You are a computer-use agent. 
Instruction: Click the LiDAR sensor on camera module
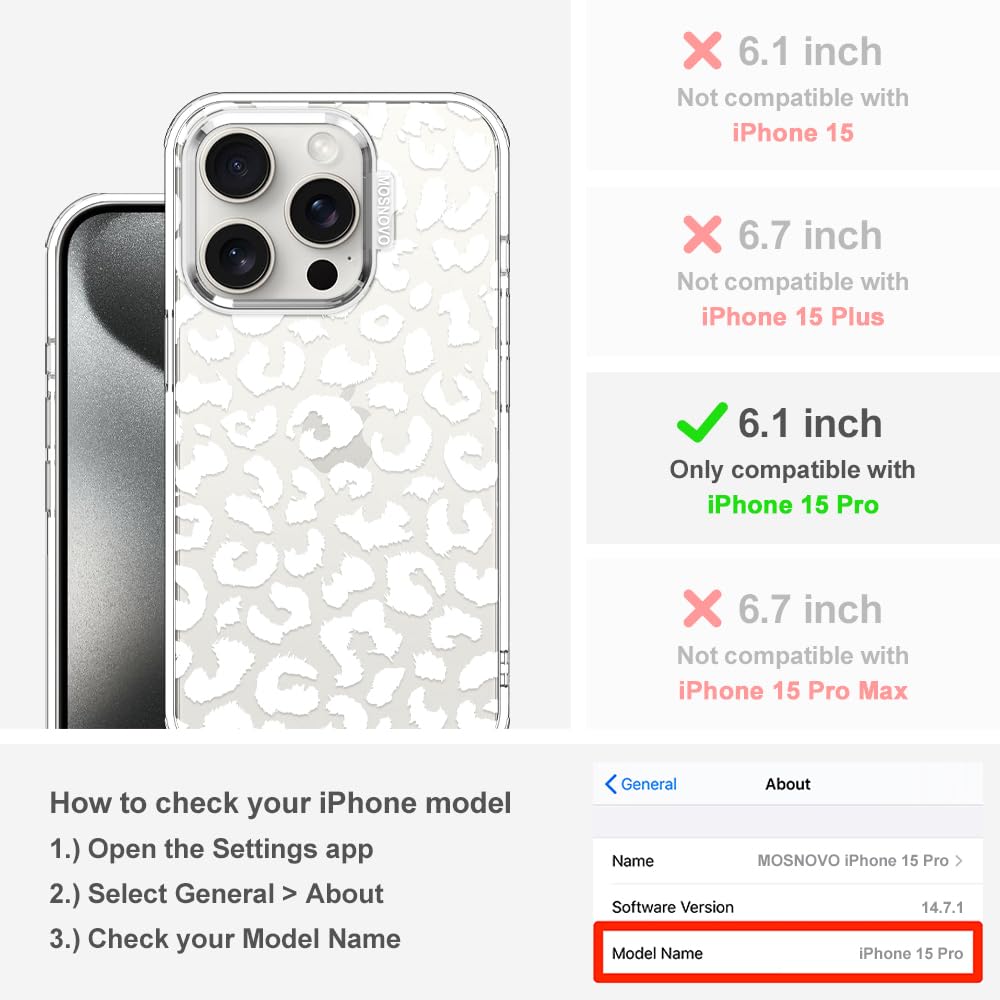(322, 274)
